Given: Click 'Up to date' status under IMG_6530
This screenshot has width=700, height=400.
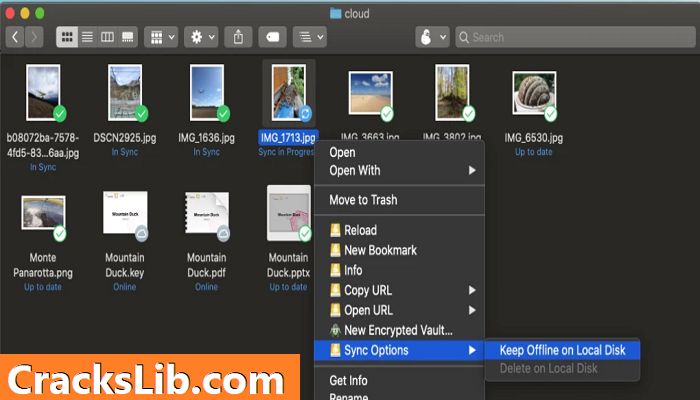Looking at the screenshot, I should click(534, 152).
